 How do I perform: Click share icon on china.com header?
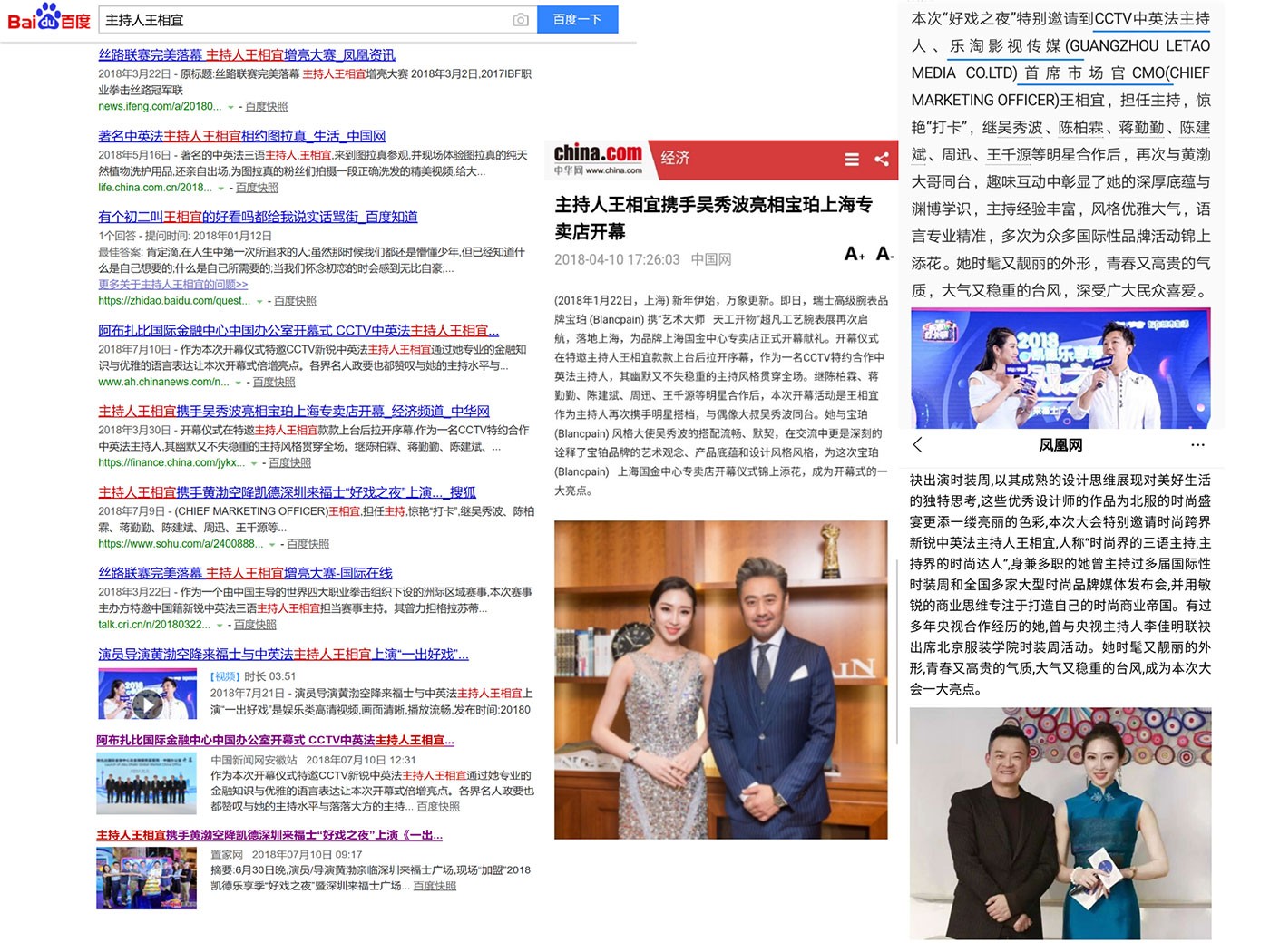[x=882, y=160]
